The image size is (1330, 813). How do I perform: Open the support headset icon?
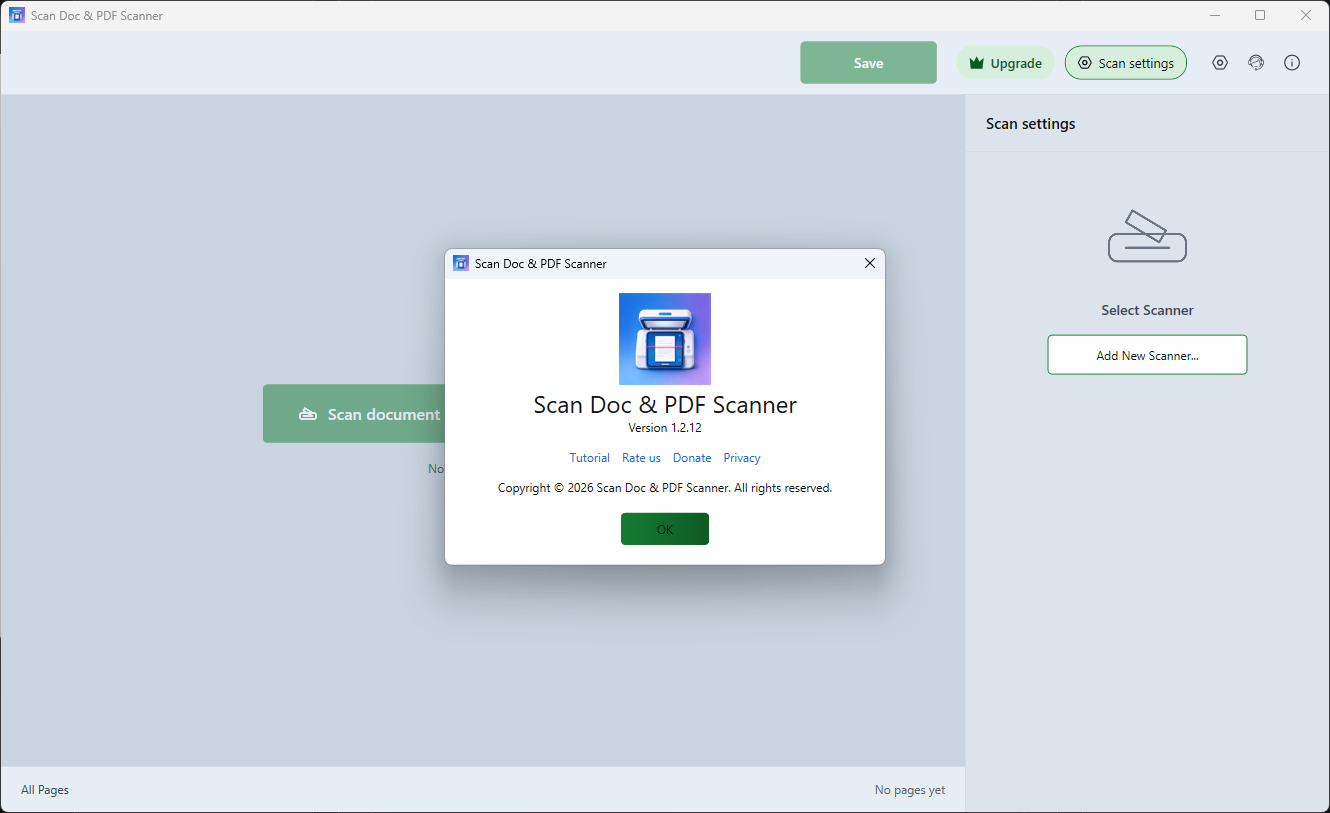pyautogui.click(x=1256, y=63)
